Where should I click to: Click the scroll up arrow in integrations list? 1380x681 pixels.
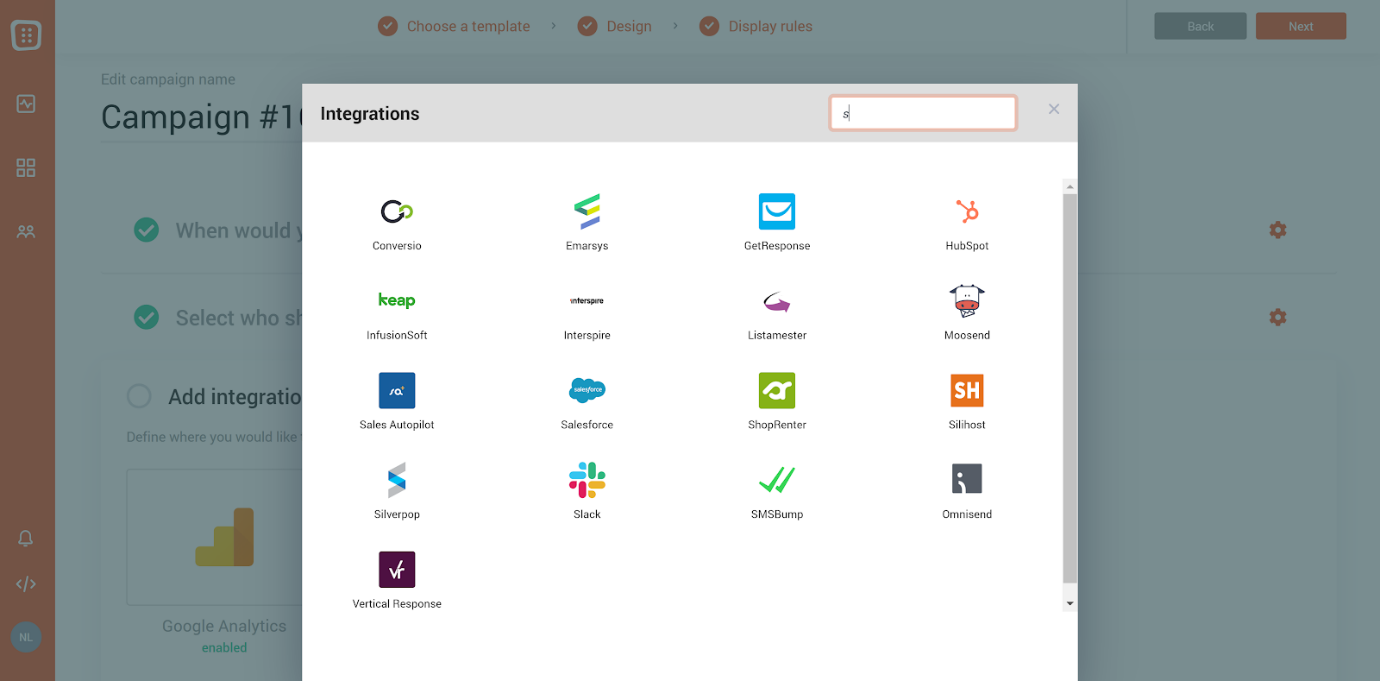1070,187
